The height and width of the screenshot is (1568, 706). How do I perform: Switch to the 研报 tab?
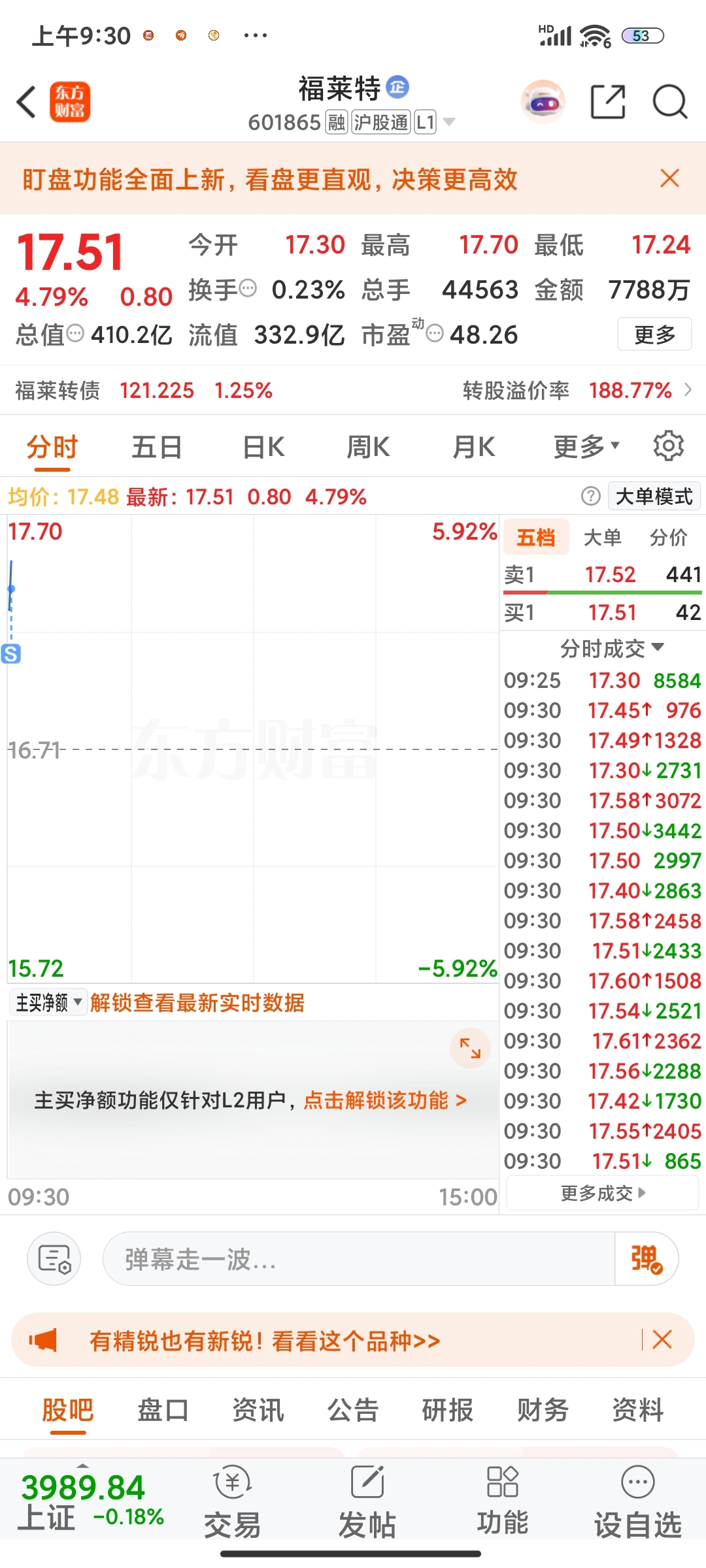point(448,1410)
